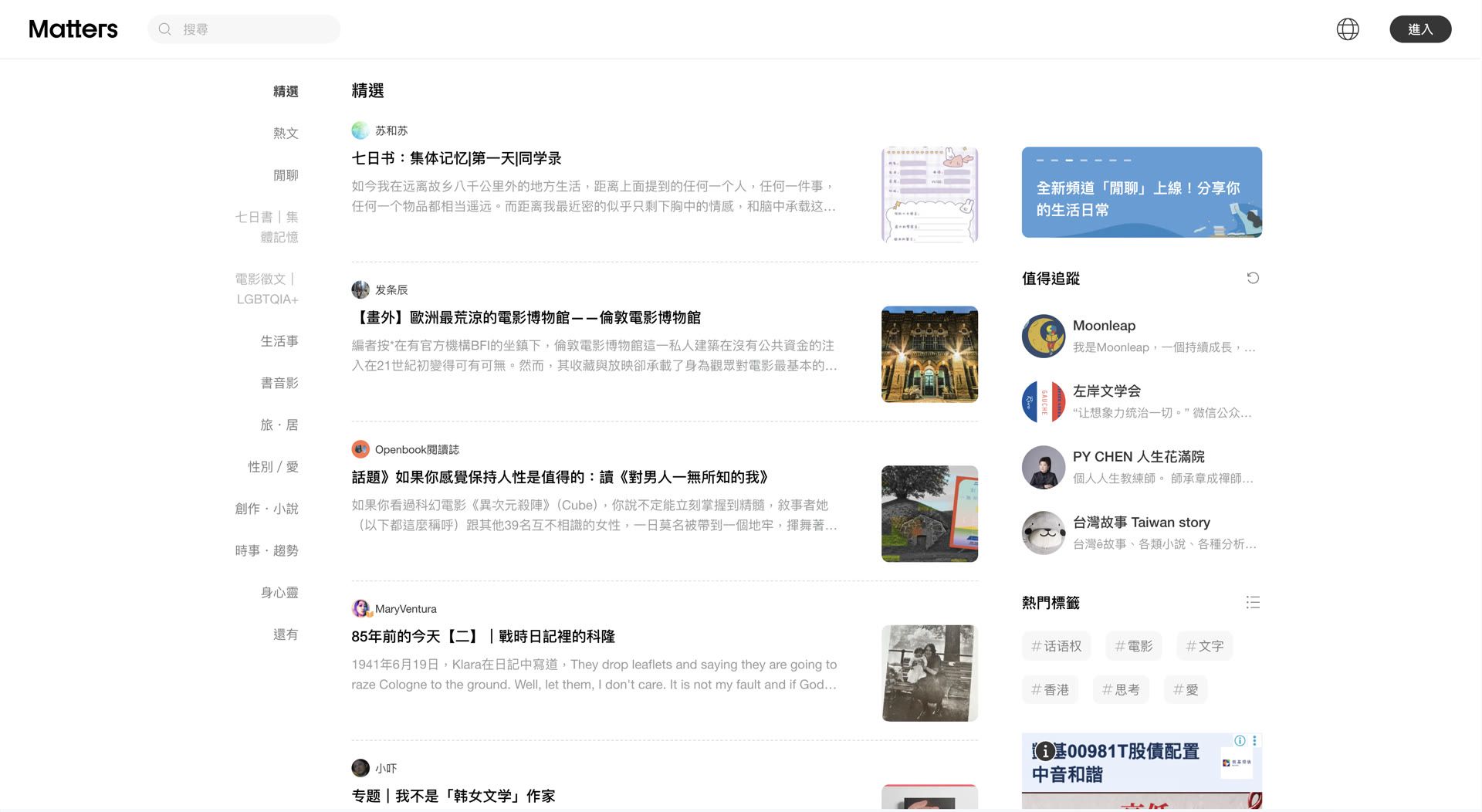Open PY CHEN 人生花滿院 avatar
Viewport: 1482px width, 812px height.
(1044, 467)
